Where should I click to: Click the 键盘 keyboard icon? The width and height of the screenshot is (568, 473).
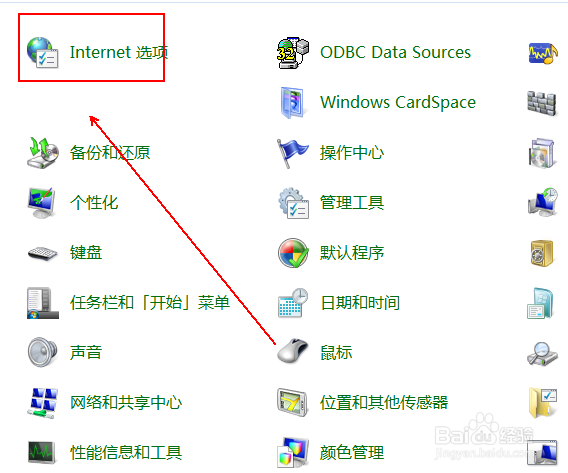pyautogui.click(x=43, y=253)
